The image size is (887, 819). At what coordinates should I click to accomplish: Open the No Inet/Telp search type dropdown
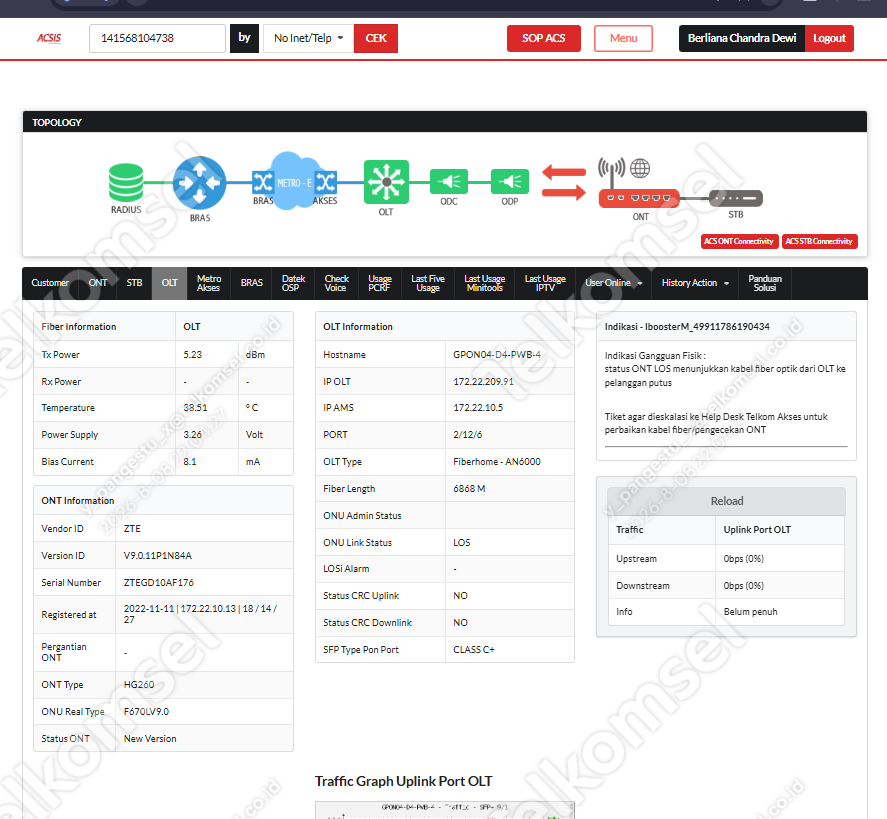pyautogui.click(x=308, y=38)
